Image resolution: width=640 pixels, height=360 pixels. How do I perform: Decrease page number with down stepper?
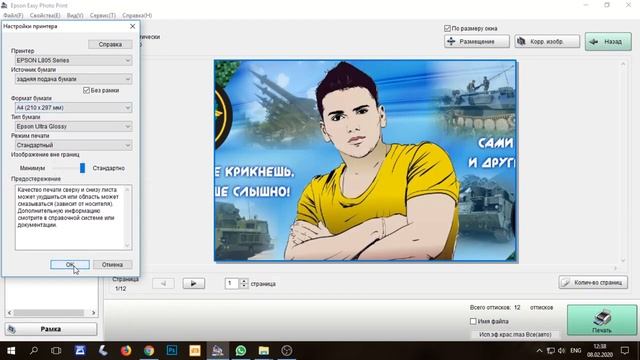click(244, 286)
